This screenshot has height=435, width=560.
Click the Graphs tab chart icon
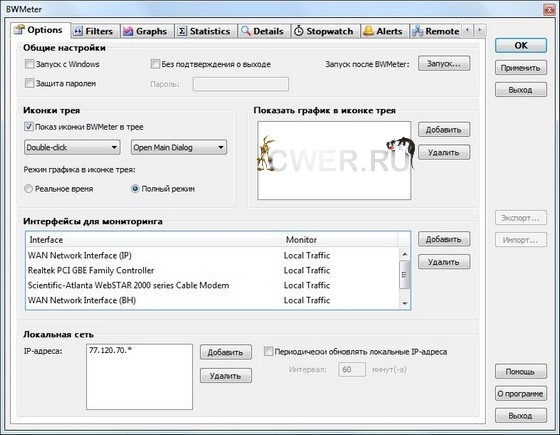pyautogui.click(x=128, y=31)
